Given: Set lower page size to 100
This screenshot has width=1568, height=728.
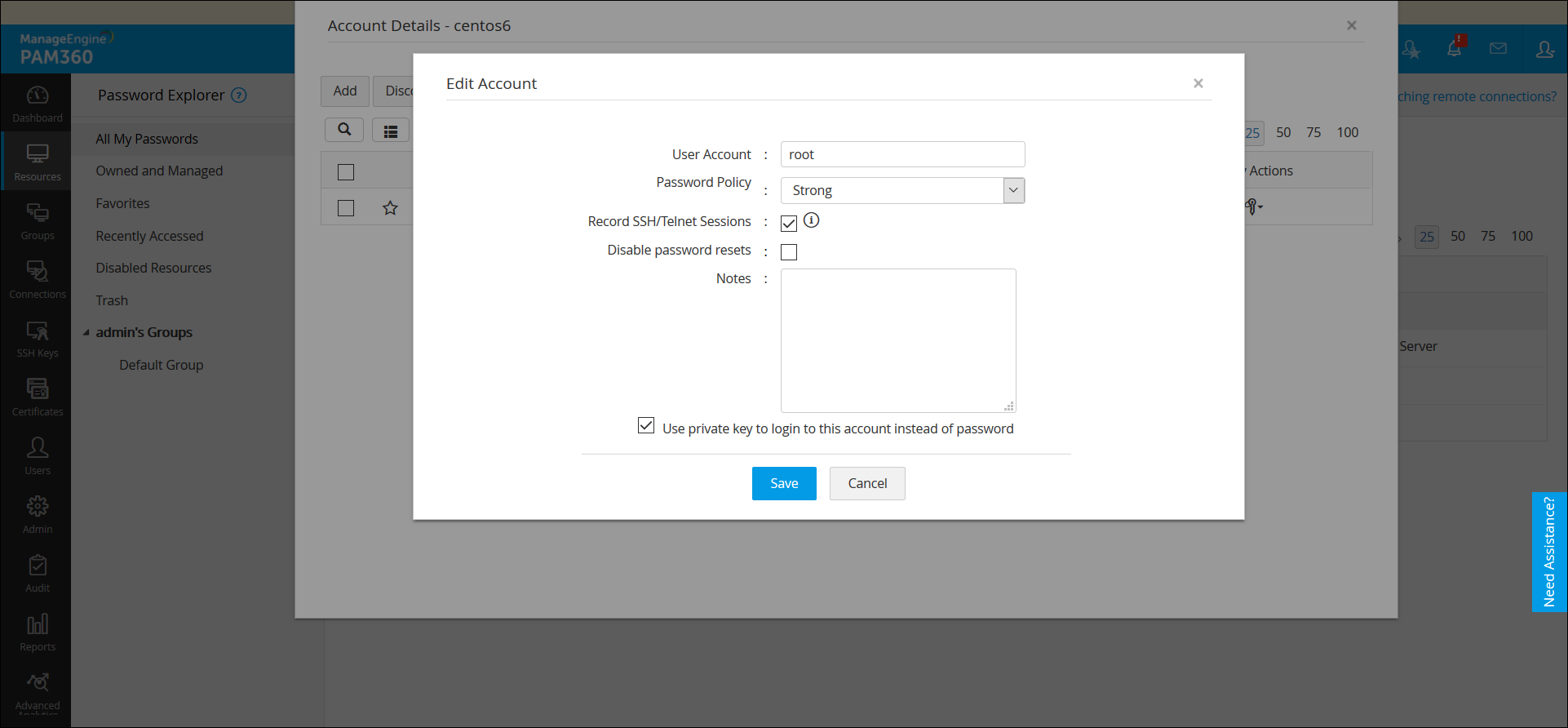Looking at the screenshot, I should (x=1522, y=236).
